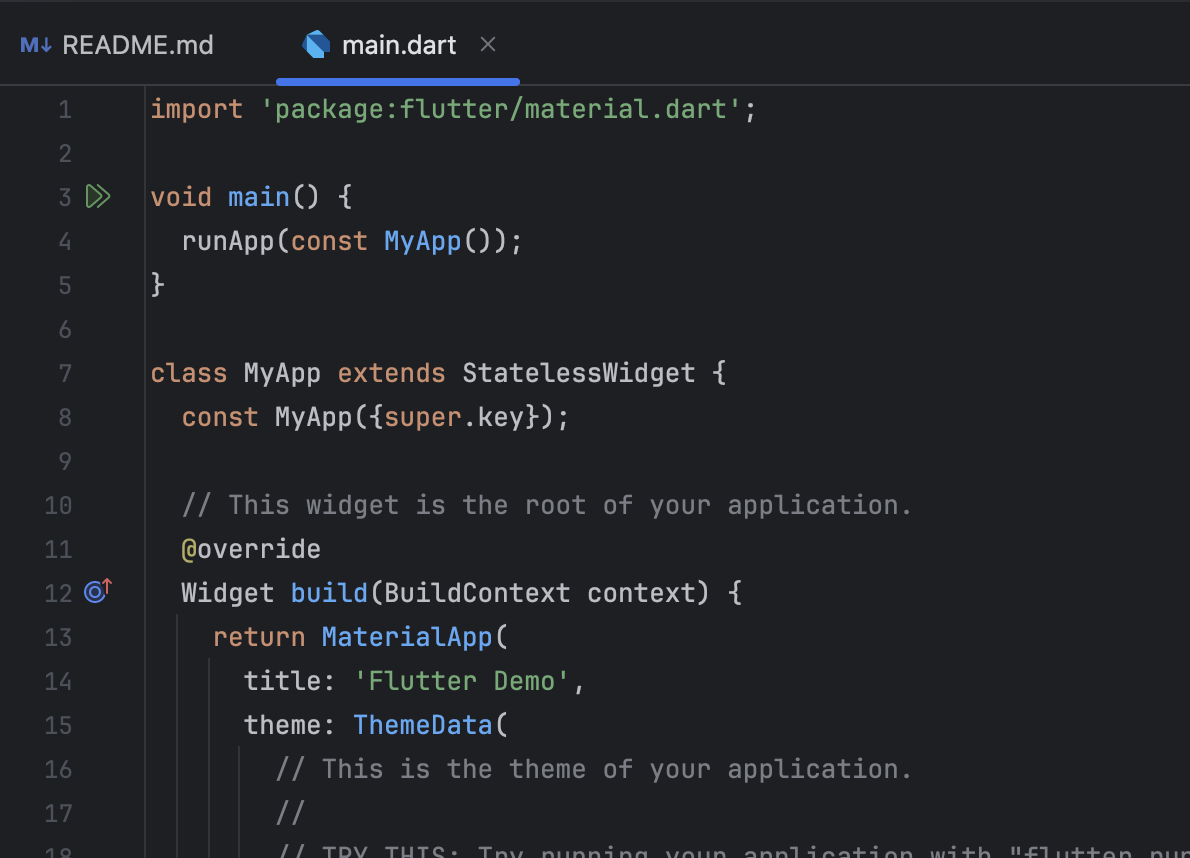Screen dimensions: 1190x858
Task: Open the override marker beside line 12
Action: coord(98,590)
